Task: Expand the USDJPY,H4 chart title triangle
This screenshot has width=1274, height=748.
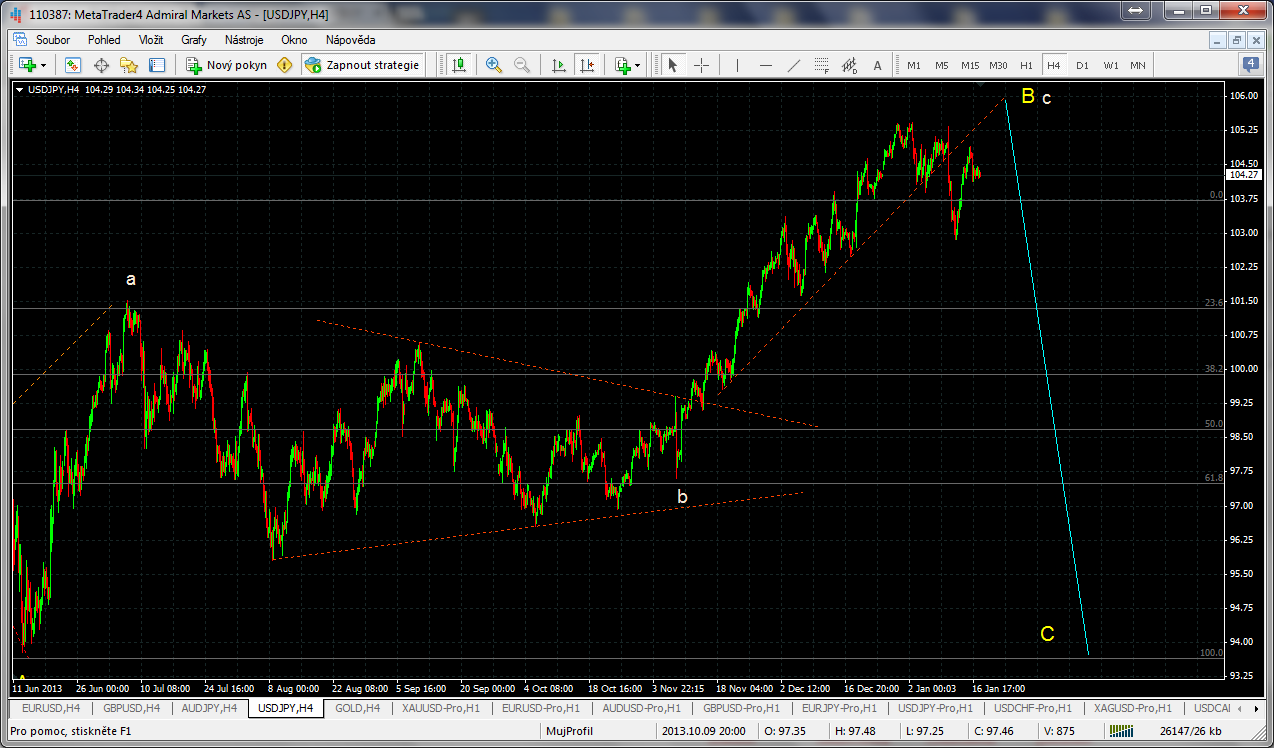Action: point(20,89)
